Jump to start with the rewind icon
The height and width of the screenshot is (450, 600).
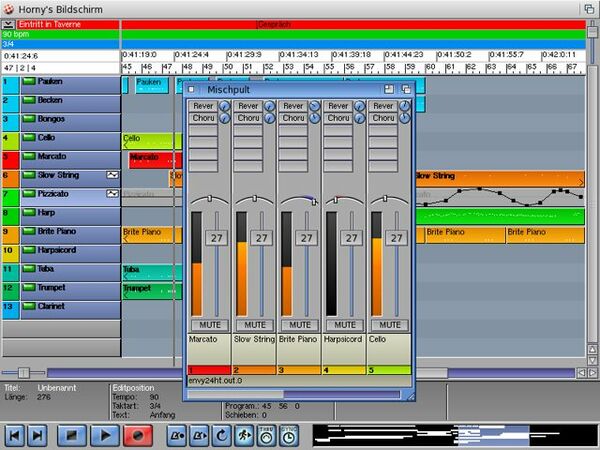click(14, 435)
